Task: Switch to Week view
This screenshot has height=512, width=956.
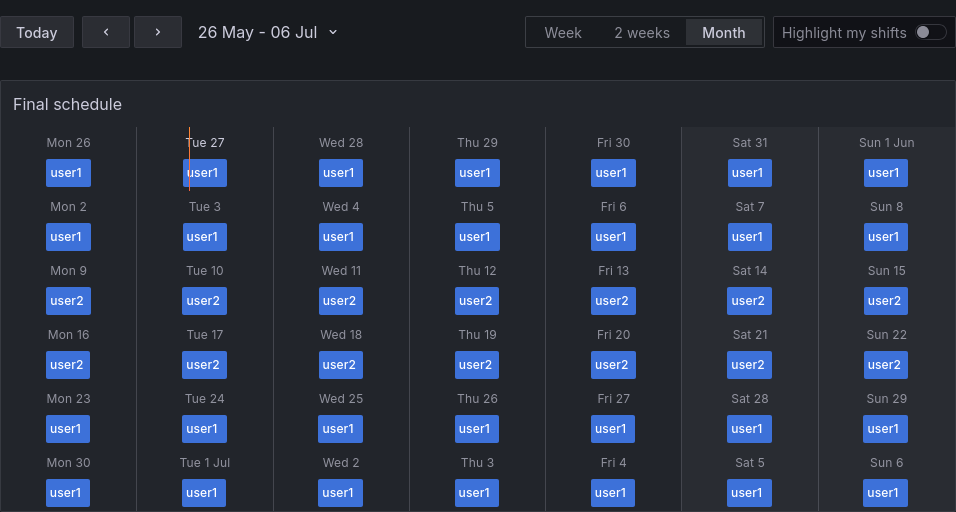Action: click(563, 33)
